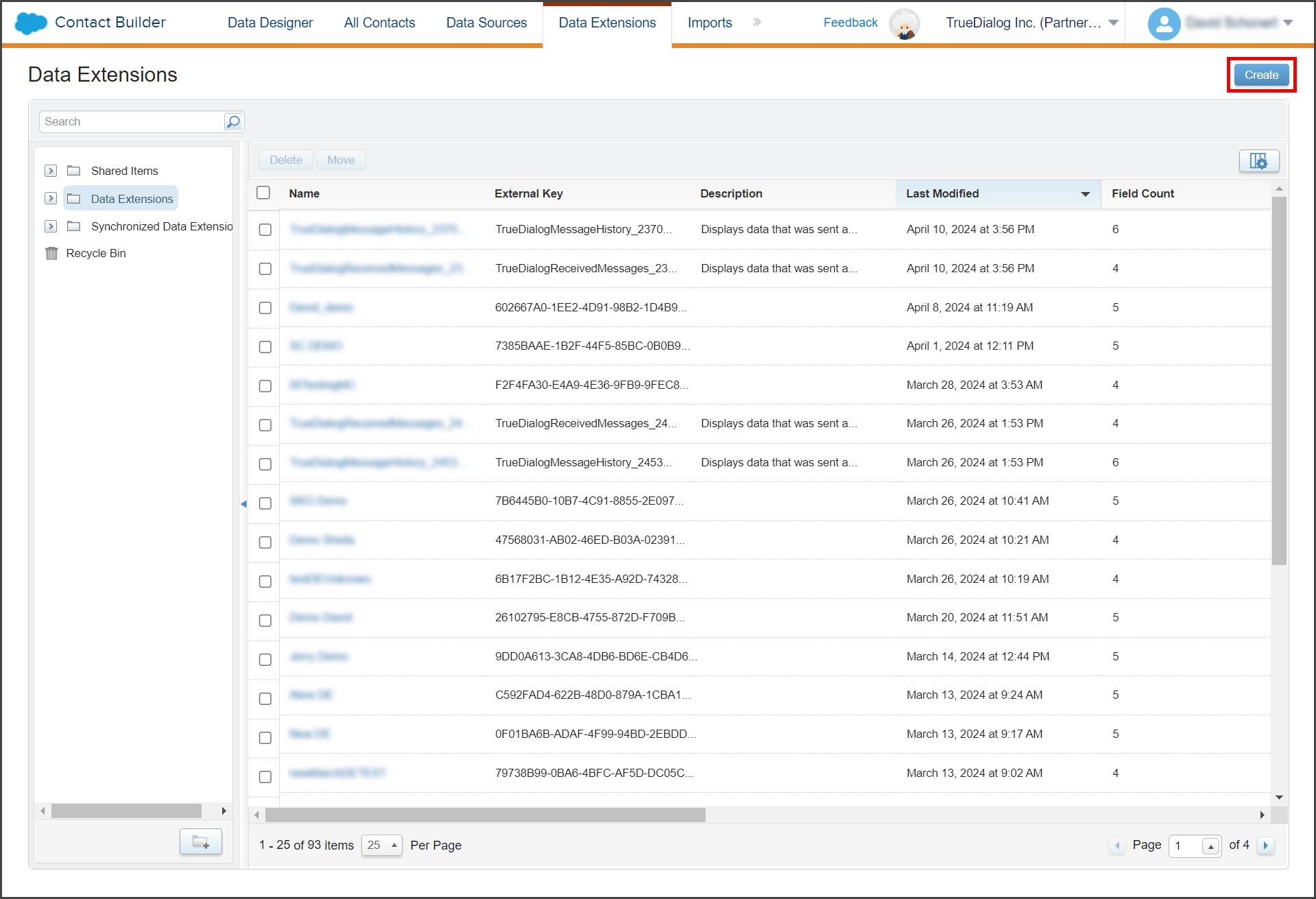Click the table scroll-left arrow
Screen dimensions: 1316x899
coord(256,815)
